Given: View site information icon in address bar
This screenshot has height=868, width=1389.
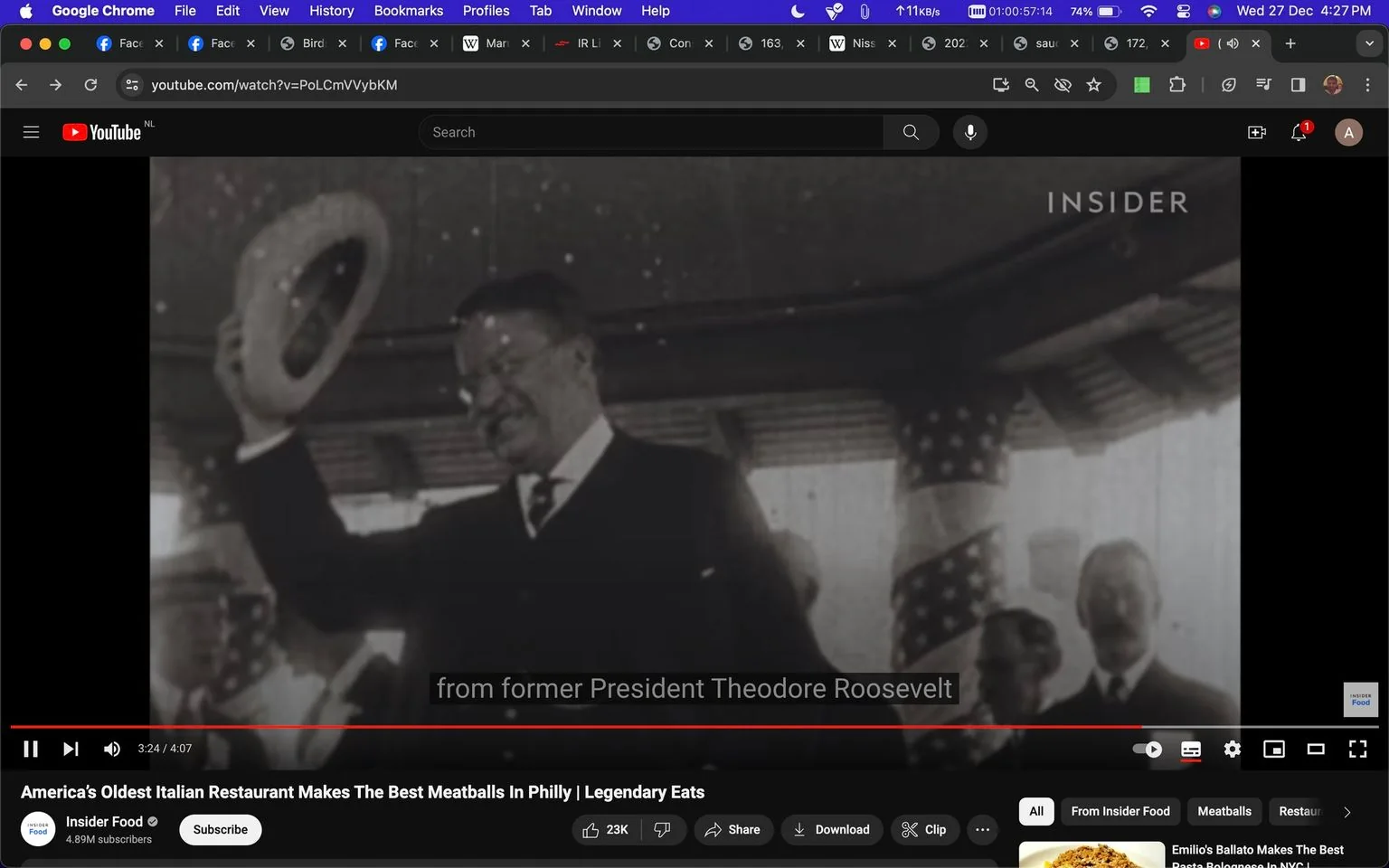Looking at the screenshot, I should pos(132,85).
